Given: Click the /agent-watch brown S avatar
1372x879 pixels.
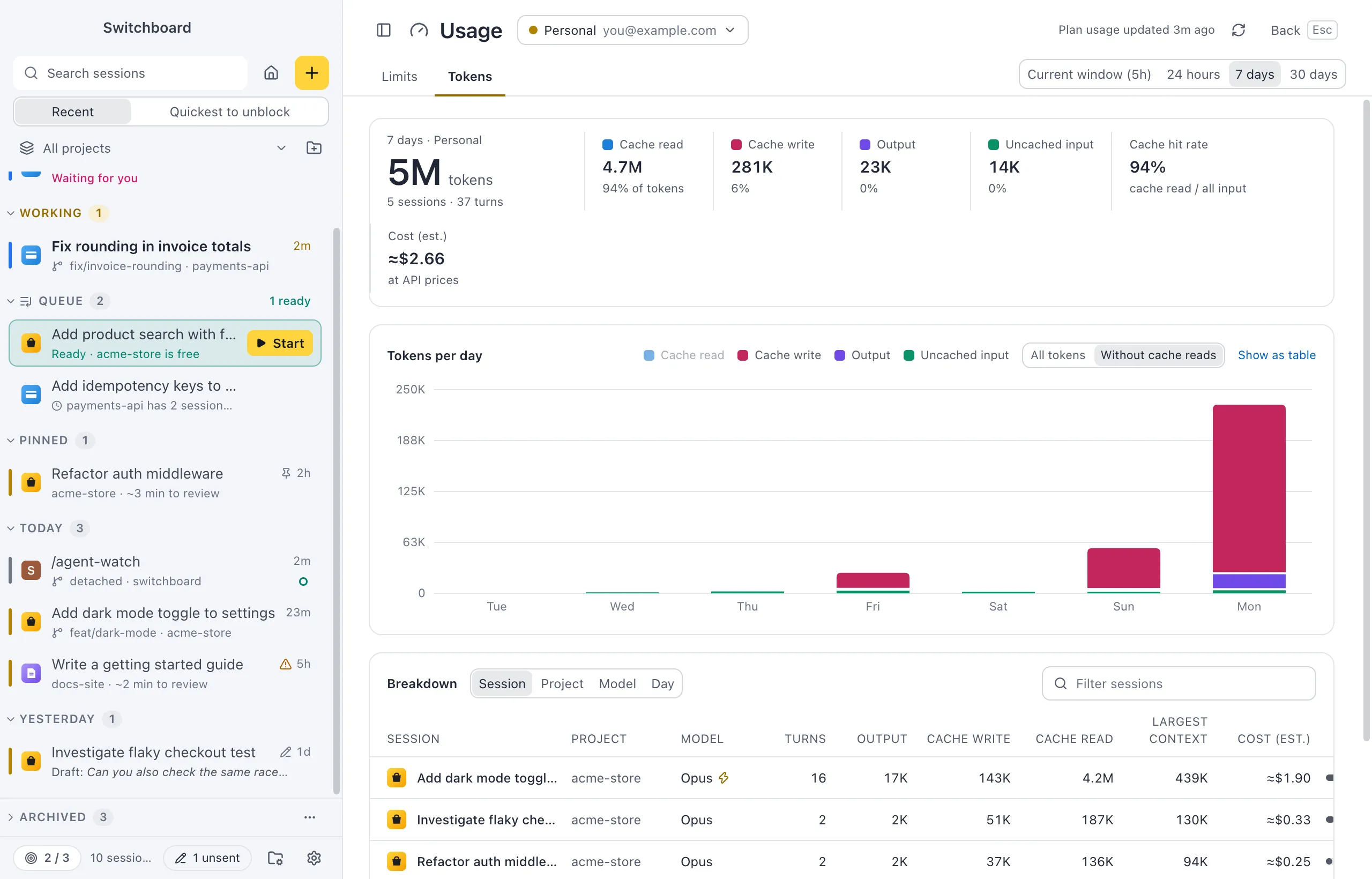Looking at the screenshot, I should click(31, 570).
